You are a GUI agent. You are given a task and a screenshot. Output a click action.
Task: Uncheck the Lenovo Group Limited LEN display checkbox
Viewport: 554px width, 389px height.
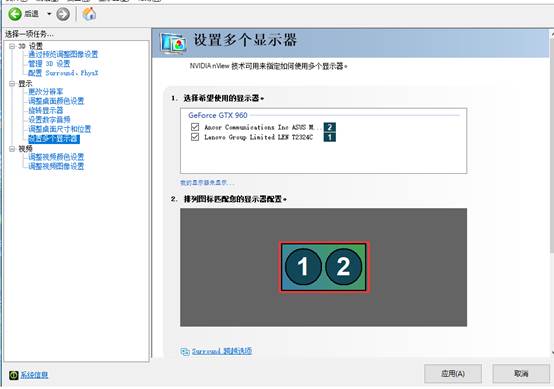point(195,137)
